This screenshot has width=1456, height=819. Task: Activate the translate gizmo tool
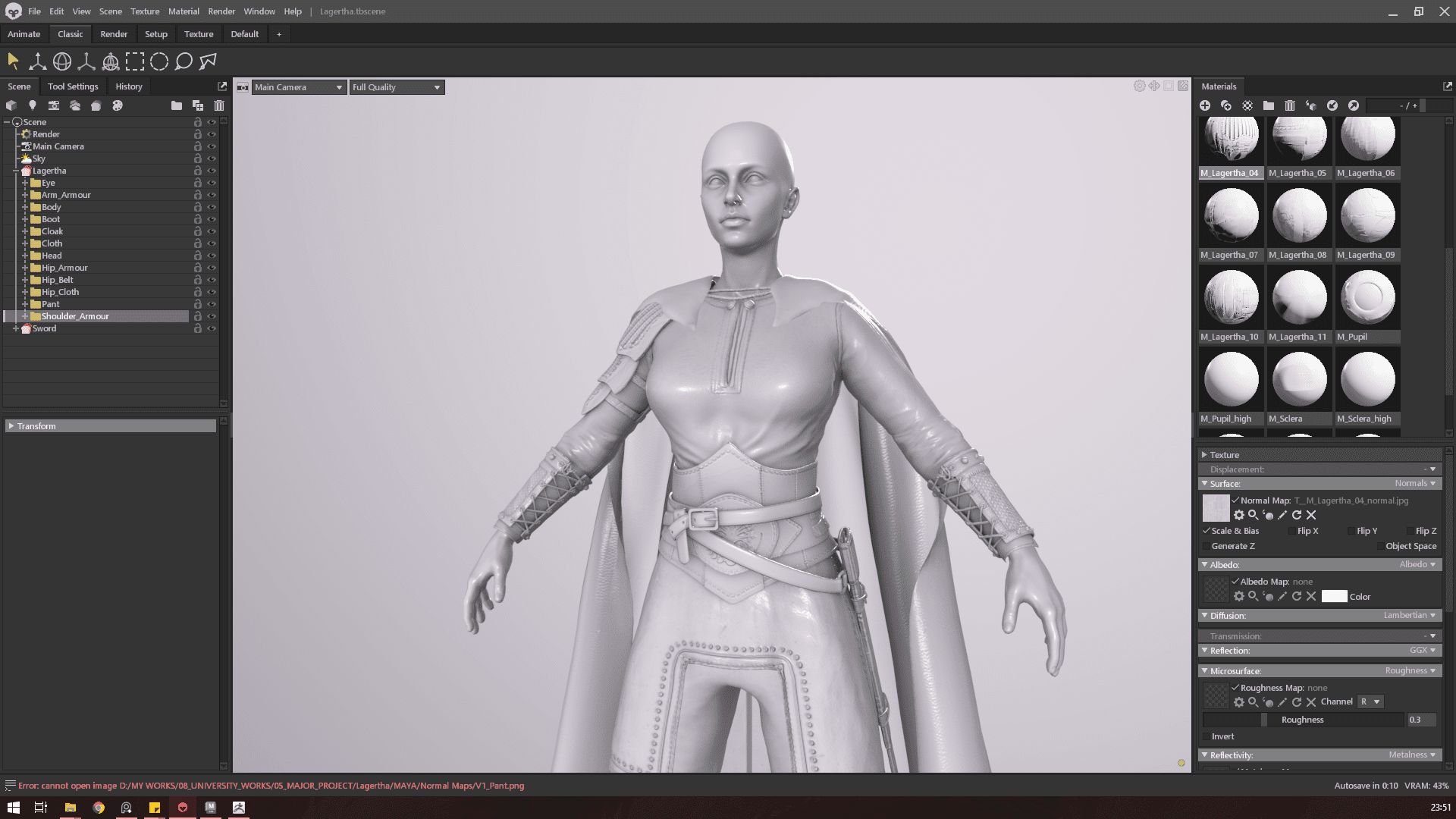37,61
